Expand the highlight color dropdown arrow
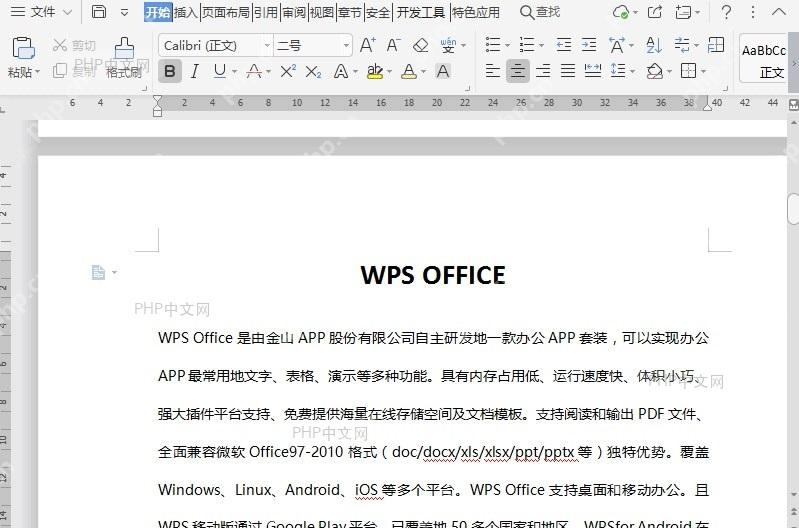Viewport: 799px width, 528px height. click(389, 72)
